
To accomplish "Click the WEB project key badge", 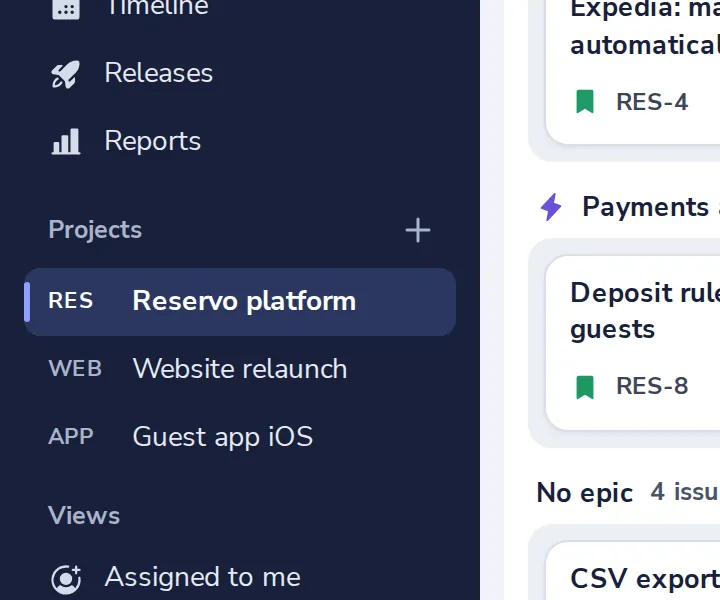I will [75, 368].
